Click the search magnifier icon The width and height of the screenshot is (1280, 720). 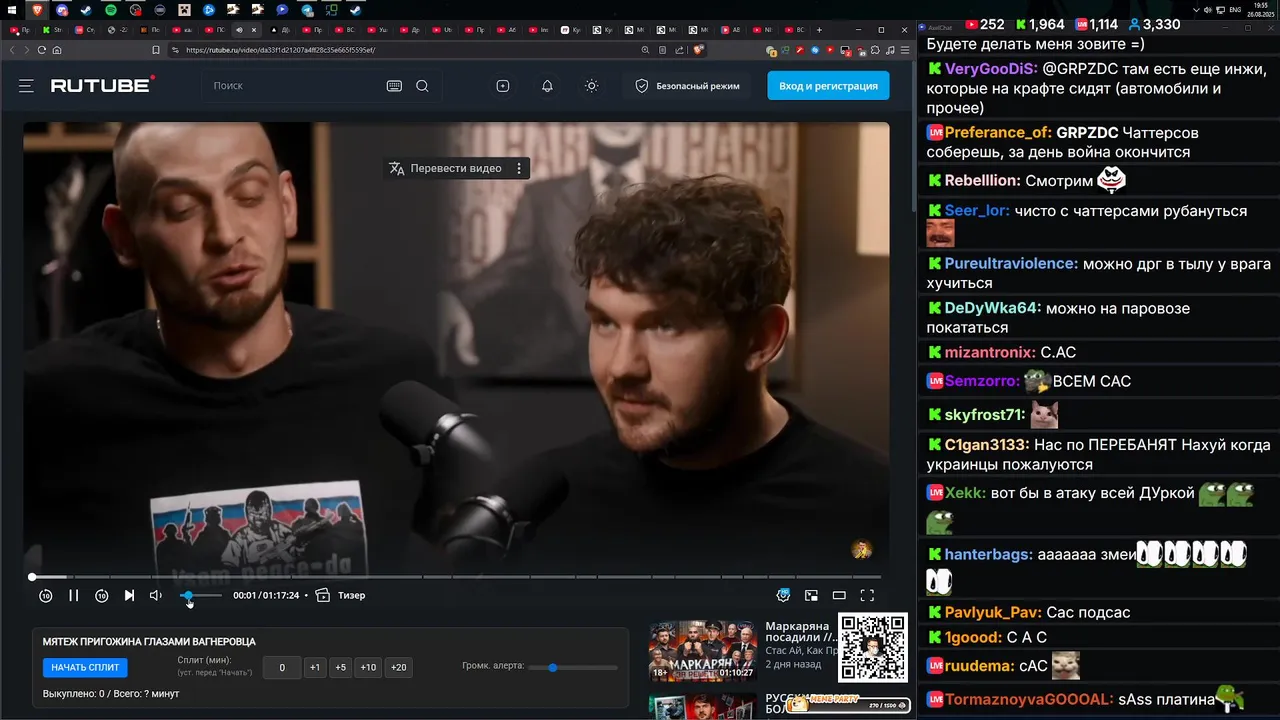pos(422,86)
